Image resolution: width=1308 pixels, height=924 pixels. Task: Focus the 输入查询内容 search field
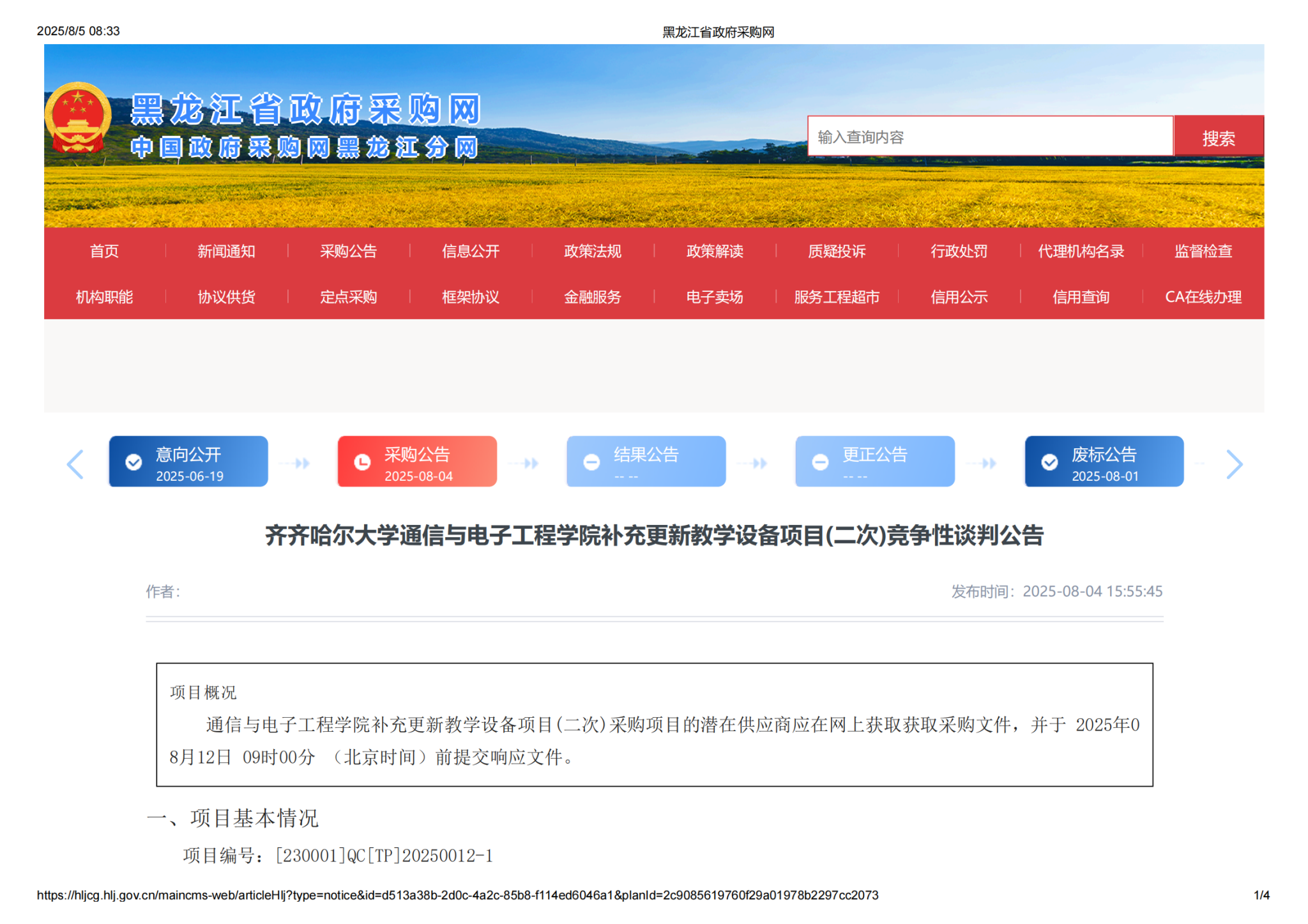[989, 137]
